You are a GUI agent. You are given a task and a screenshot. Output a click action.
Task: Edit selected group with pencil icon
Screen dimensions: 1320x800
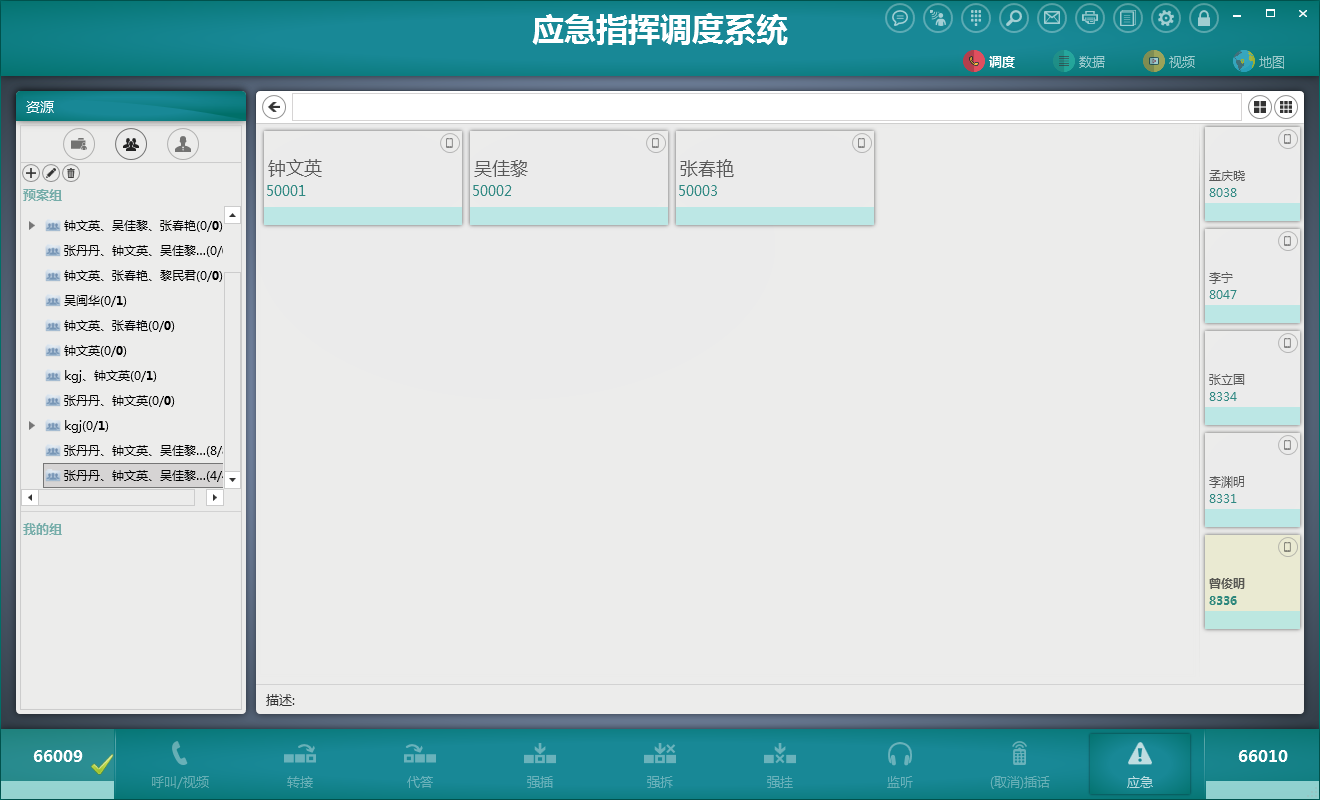(x=51, y=173)
